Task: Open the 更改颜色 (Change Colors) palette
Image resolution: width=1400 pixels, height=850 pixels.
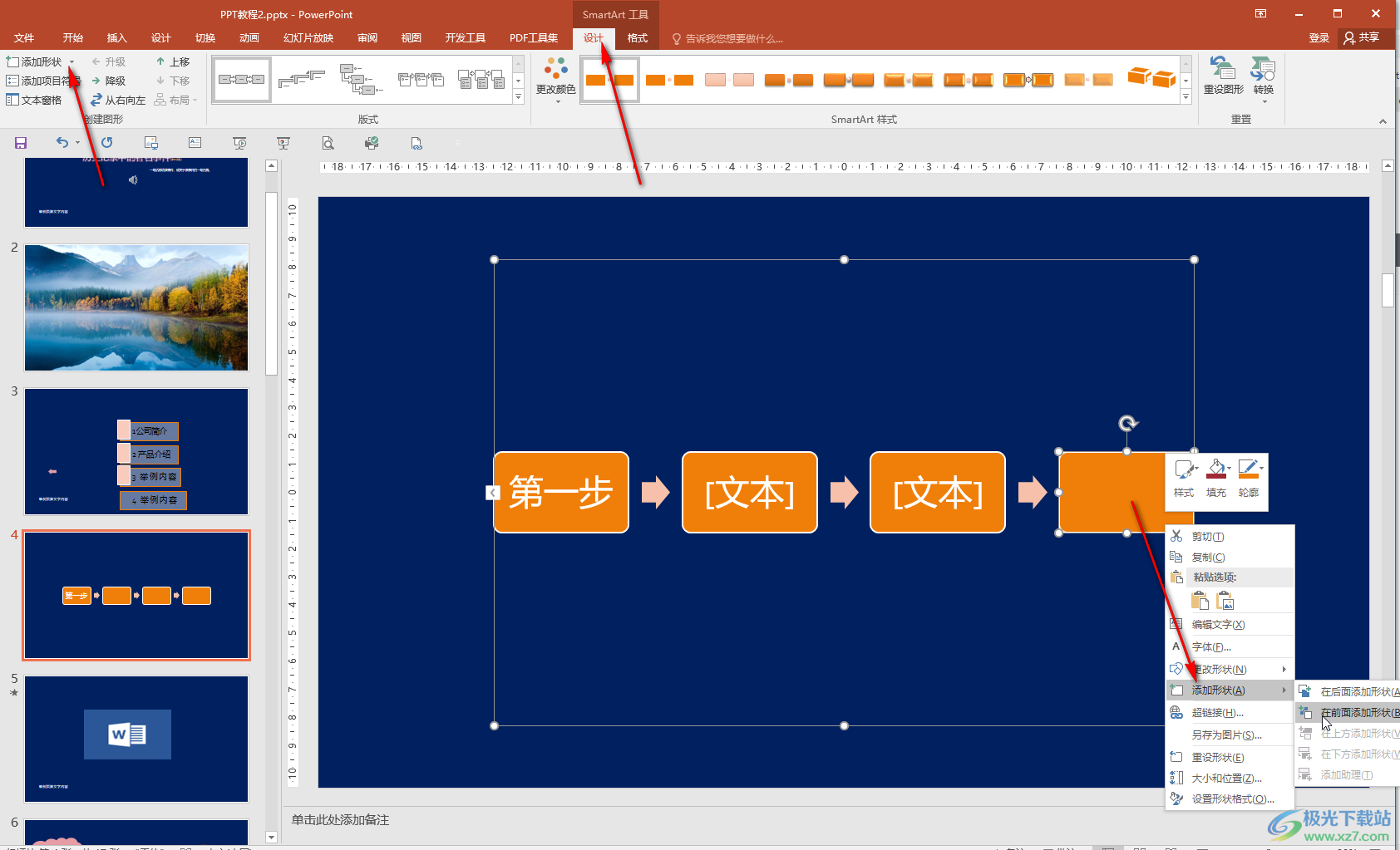Action: point(555,80)
